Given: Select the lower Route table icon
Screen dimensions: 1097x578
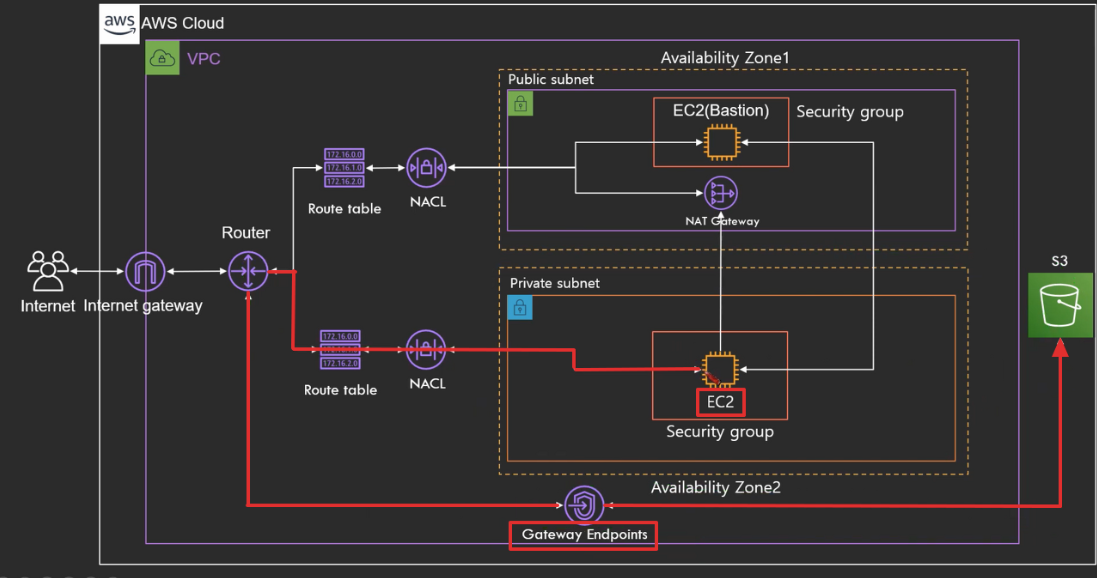Looking at the screenshot, I should click(340, 349).
